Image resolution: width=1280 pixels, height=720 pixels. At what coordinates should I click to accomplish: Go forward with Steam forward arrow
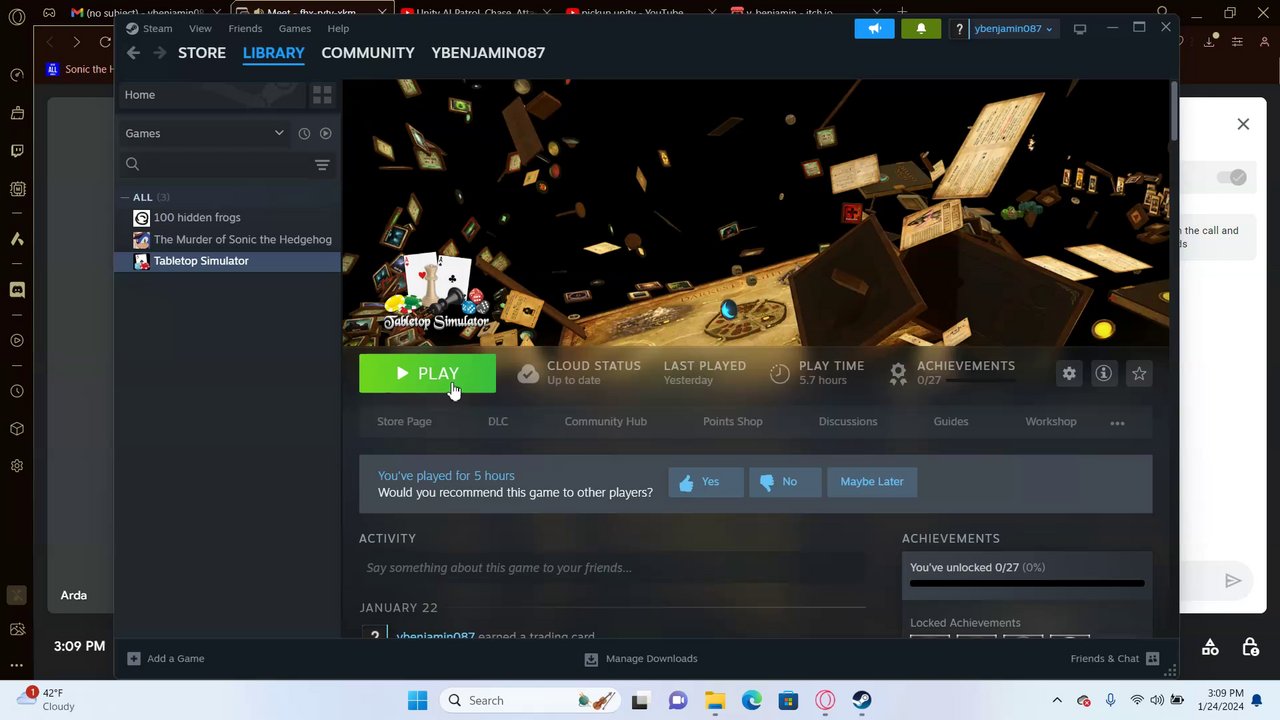point(160,52)
